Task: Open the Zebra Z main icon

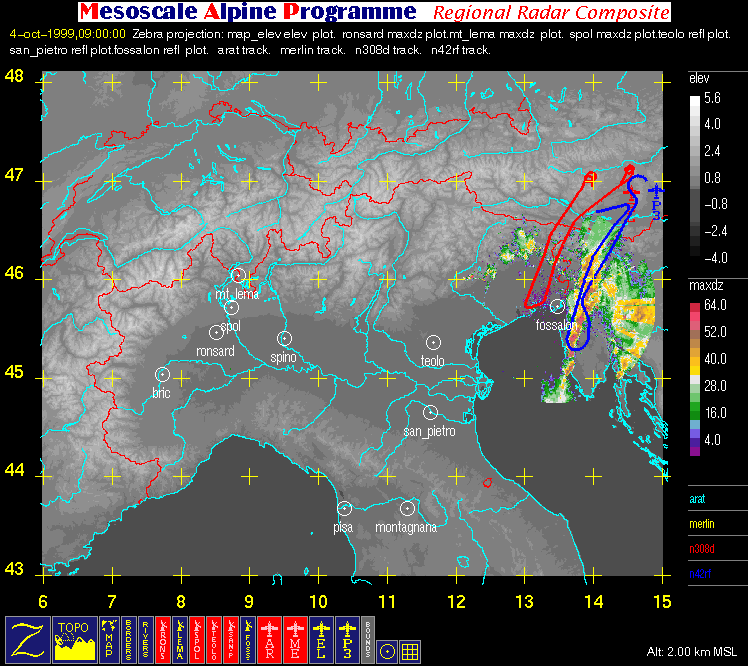Action: (x=28, y=640)
